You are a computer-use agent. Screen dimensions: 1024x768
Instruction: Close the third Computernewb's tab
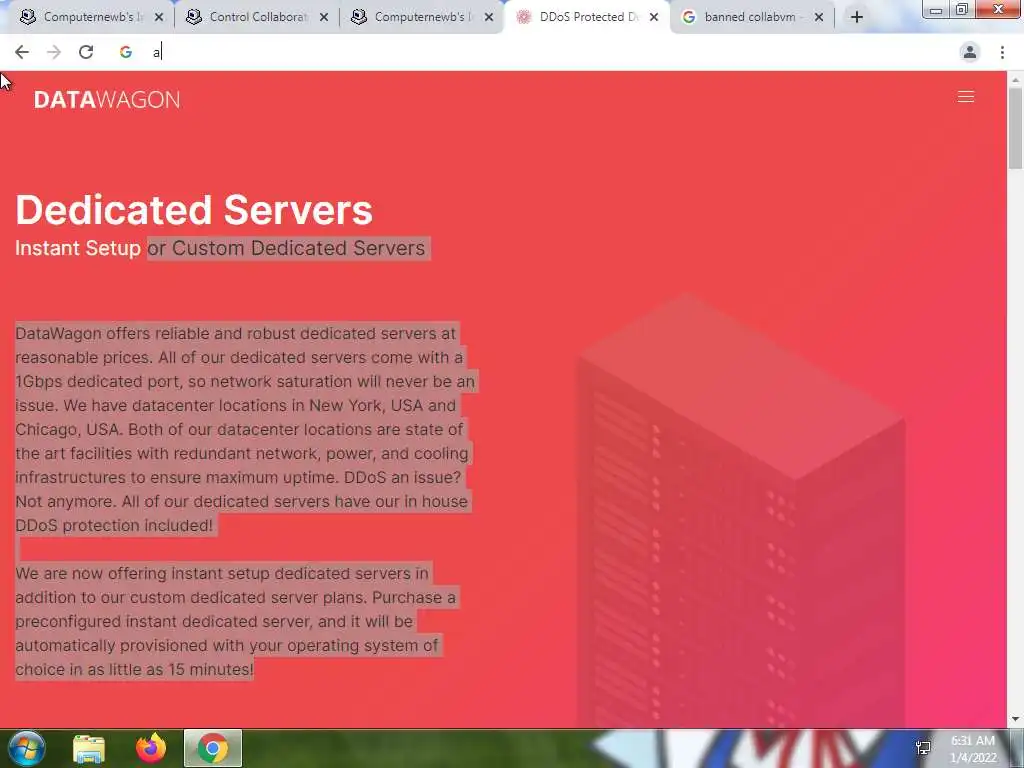click(x=488, y=18)
